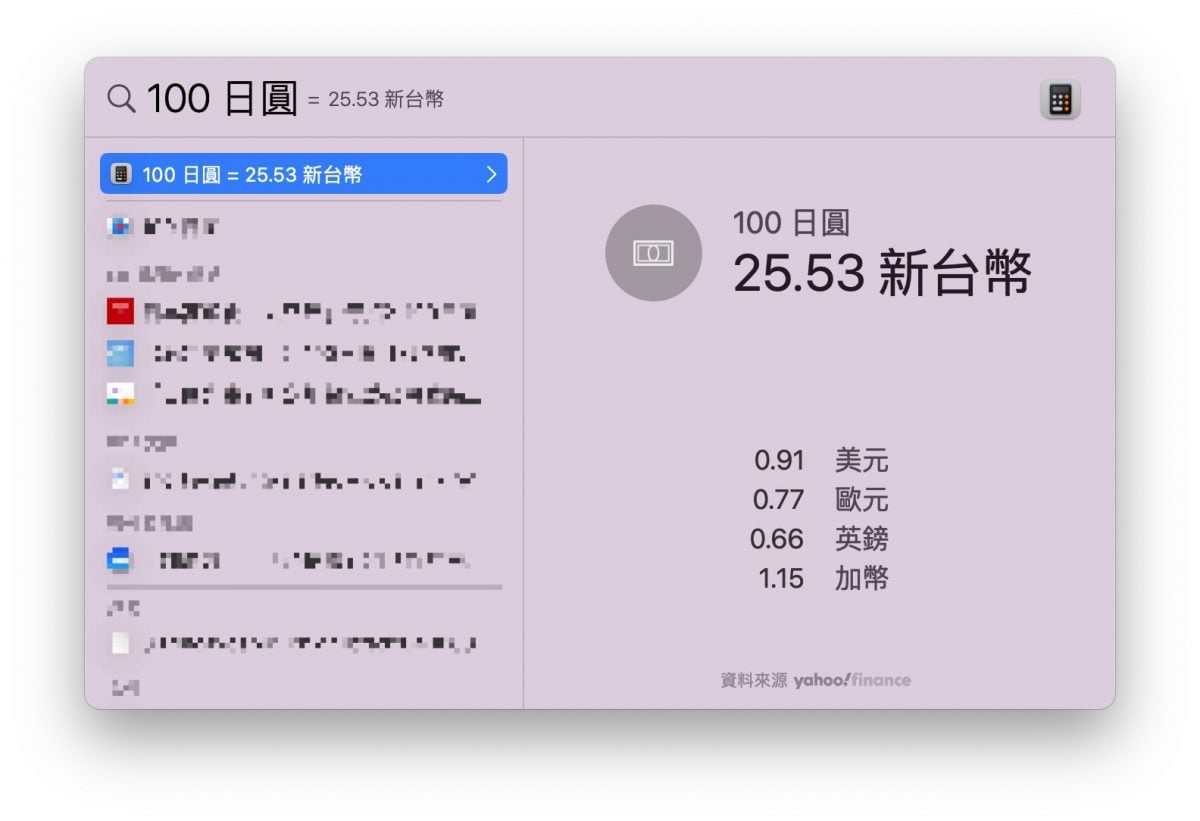1200x821 pixels.
Task: Click the magnifying glass search icon
Action: tap(121, 99)
